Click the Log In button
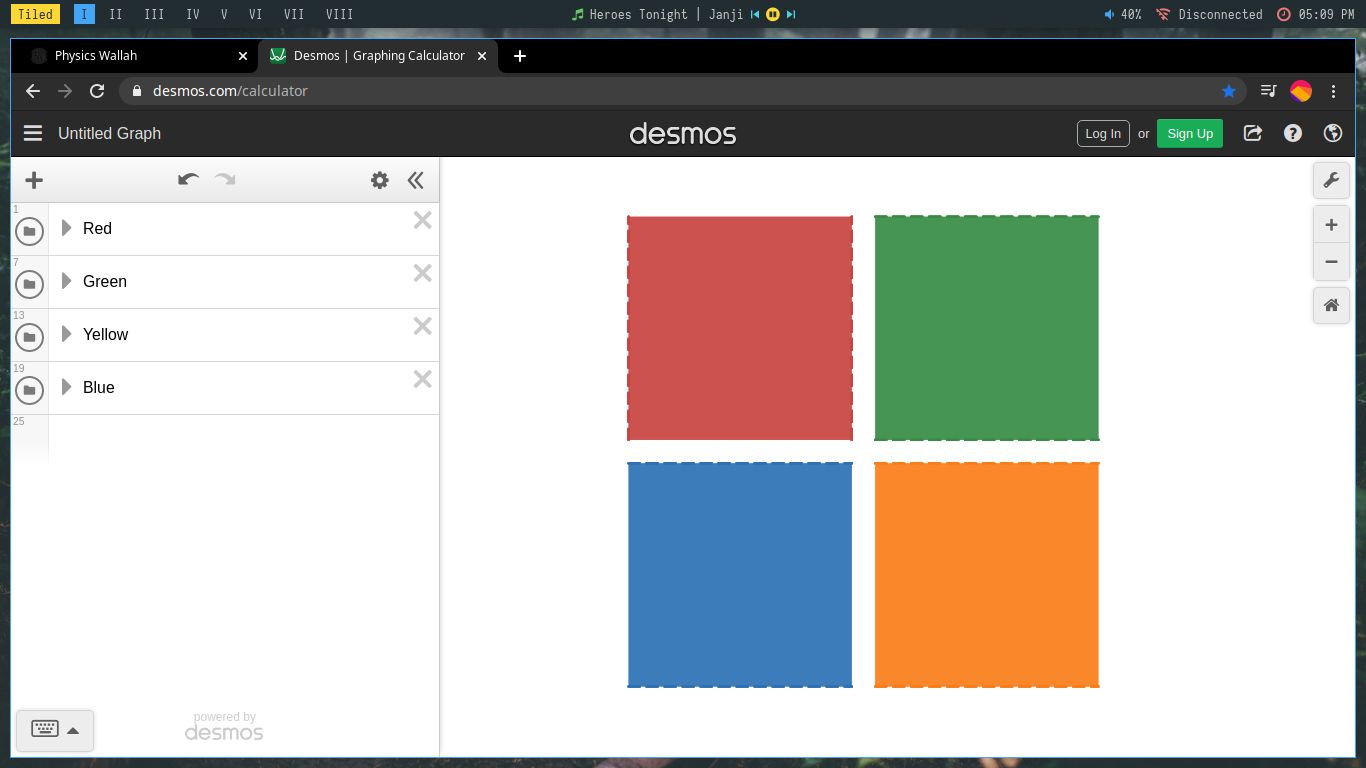This screenshot has height=768, width=1366. click(1103, 133)
